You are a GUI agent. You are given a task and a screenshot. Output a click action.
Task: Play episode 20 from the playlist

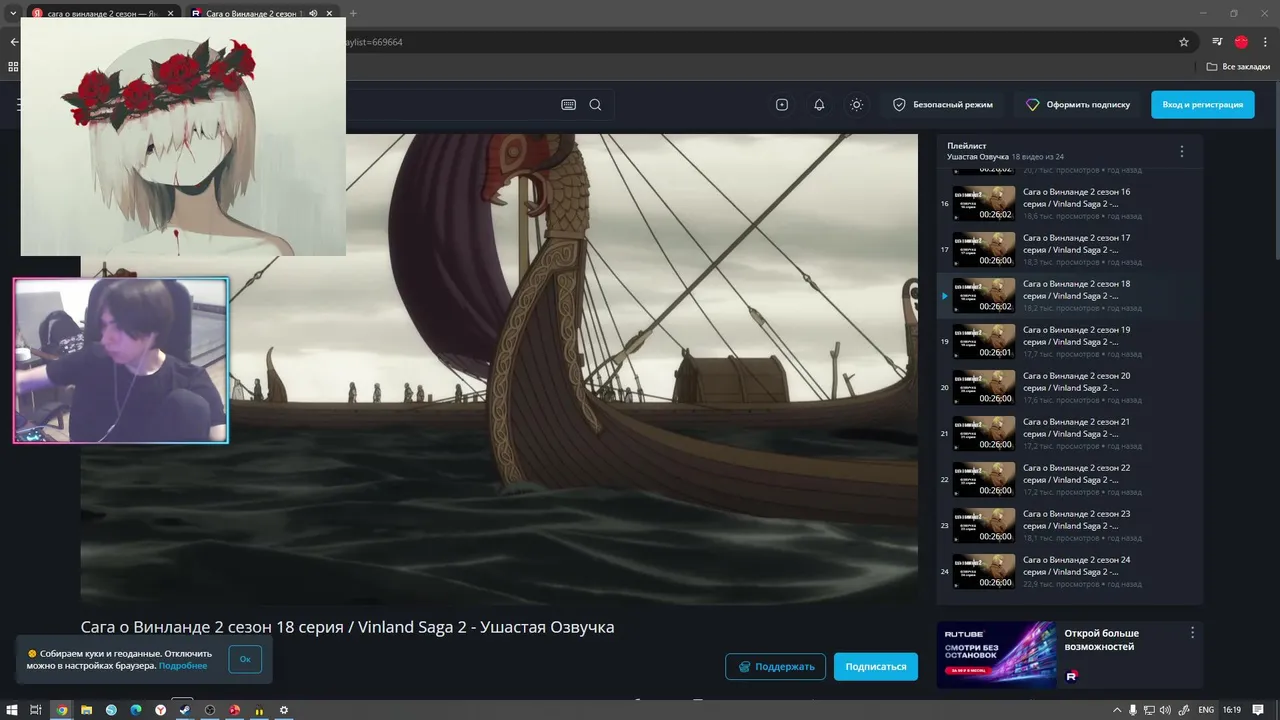(x=1068, y=387)
